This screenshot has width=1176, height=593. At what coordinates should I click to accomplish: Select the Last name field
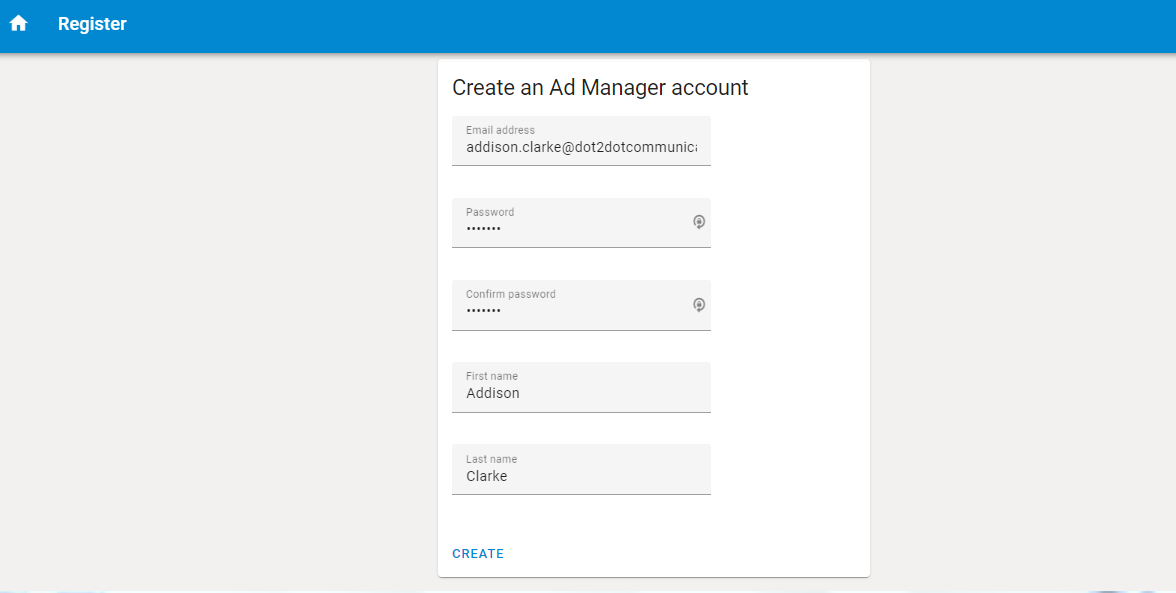pyautogui.click(x=581, y=469)
